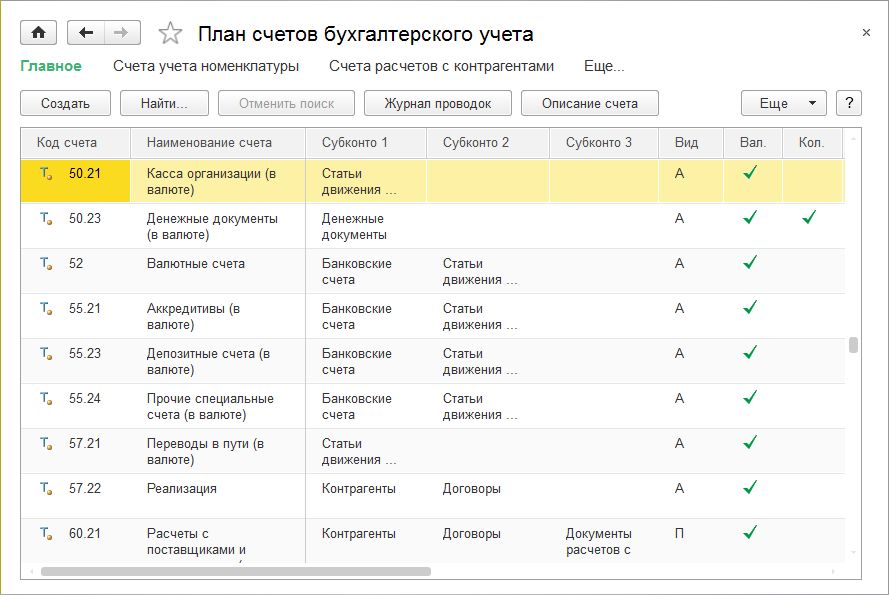Viewport: 889px width, 595px height.
Task: Click the forward arrow navigation button
Action: (x=121, y=33)
